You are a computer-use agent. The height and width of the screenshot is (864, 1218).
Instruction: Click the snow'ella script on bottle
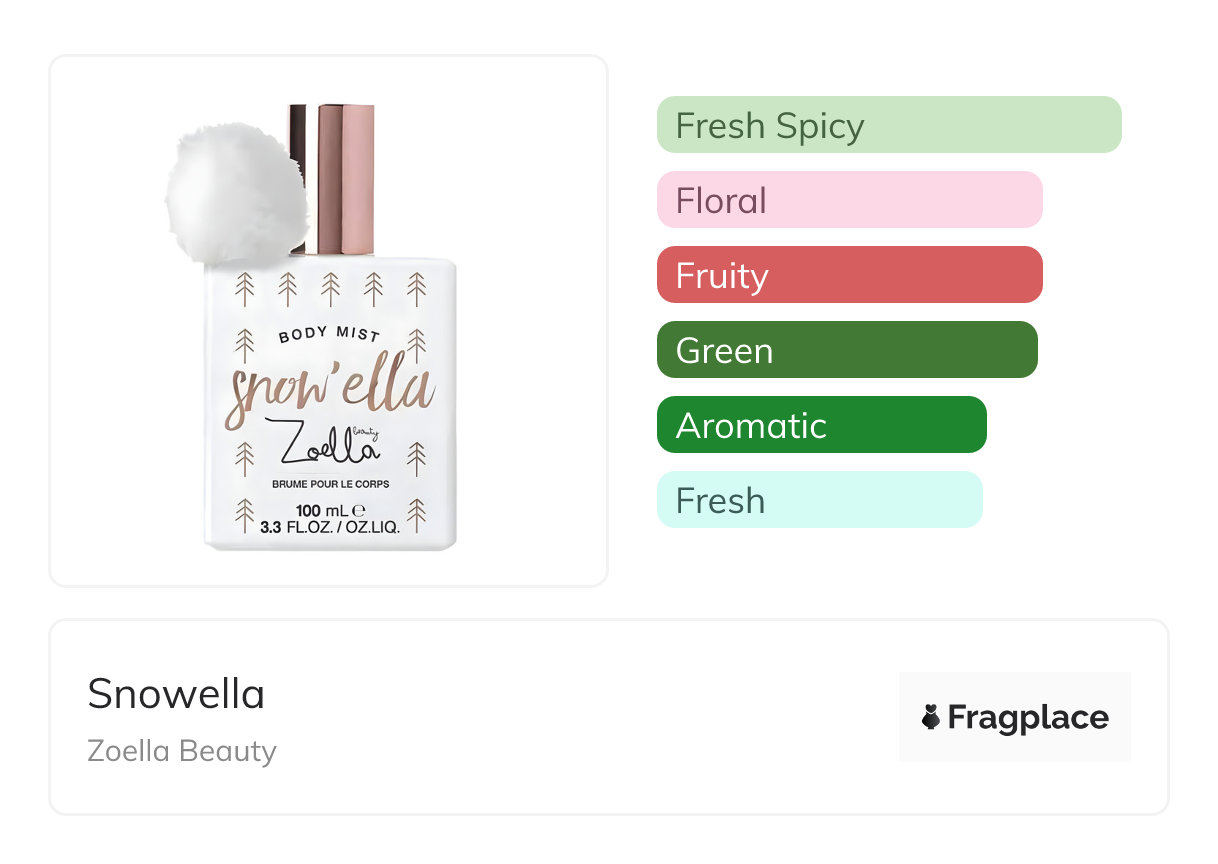pos(330,392)
